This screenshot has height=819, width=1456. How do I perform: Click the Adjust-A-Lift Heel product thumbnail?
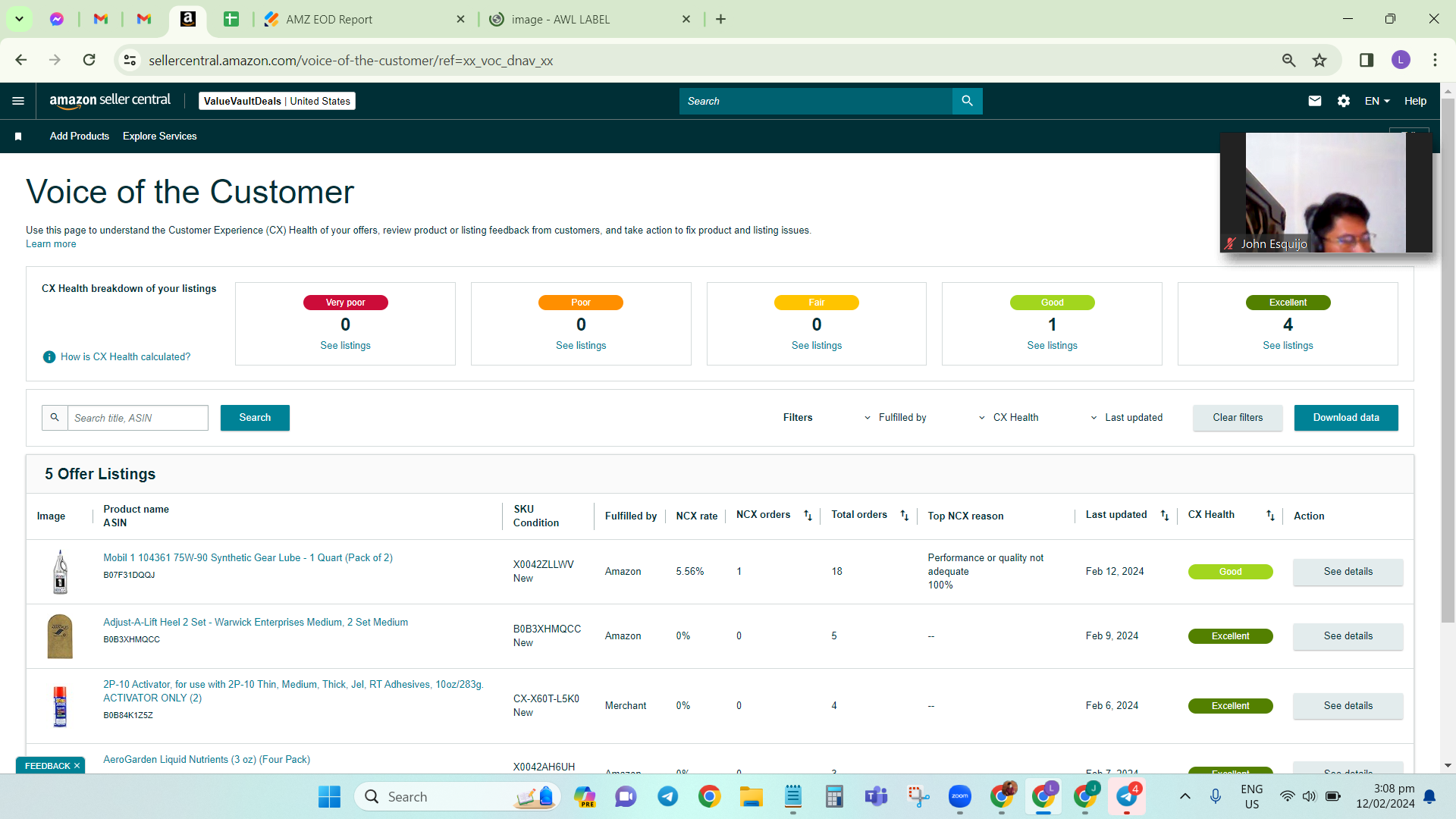coord(60,636)
